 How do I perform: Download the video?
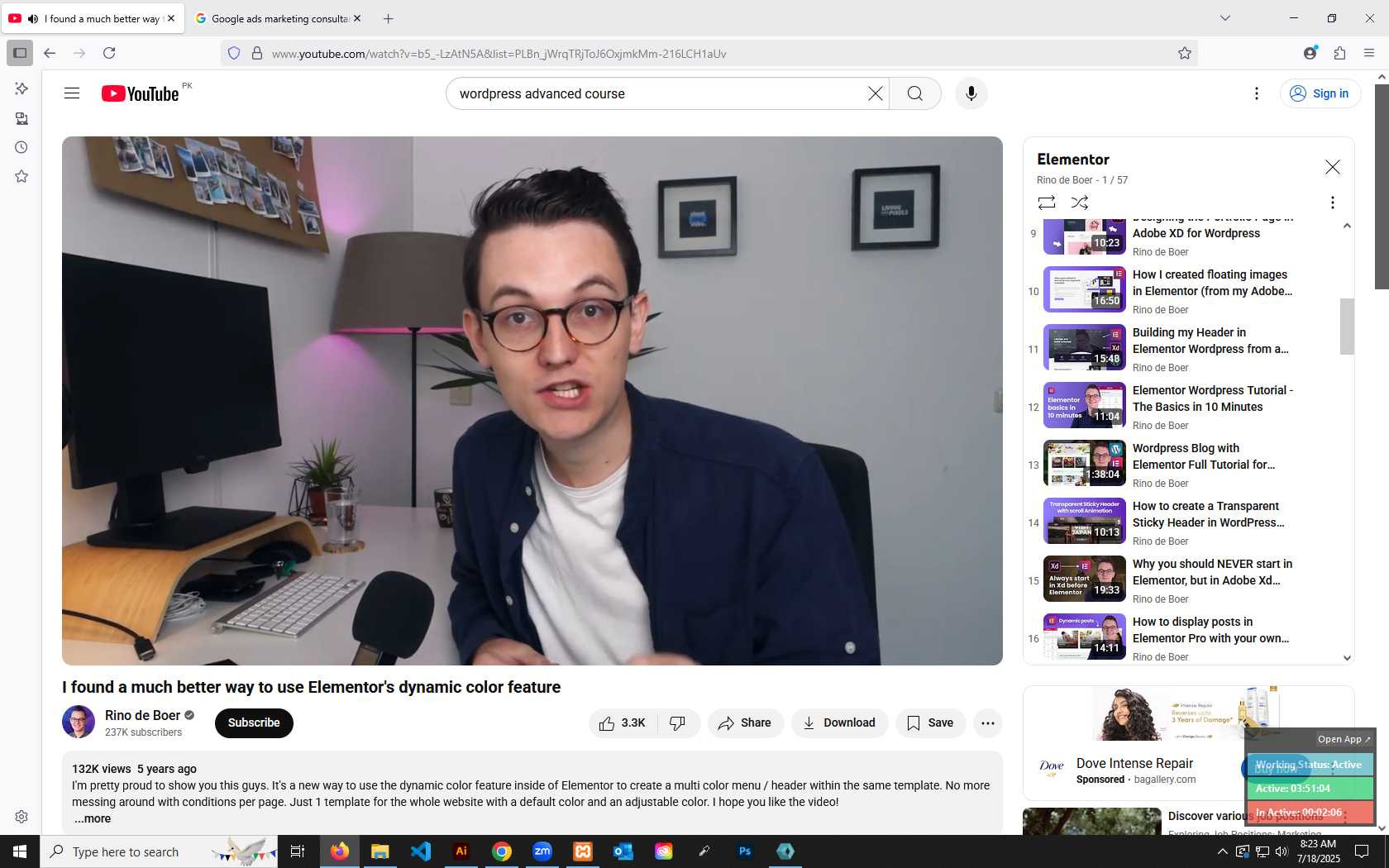(839, 723)
